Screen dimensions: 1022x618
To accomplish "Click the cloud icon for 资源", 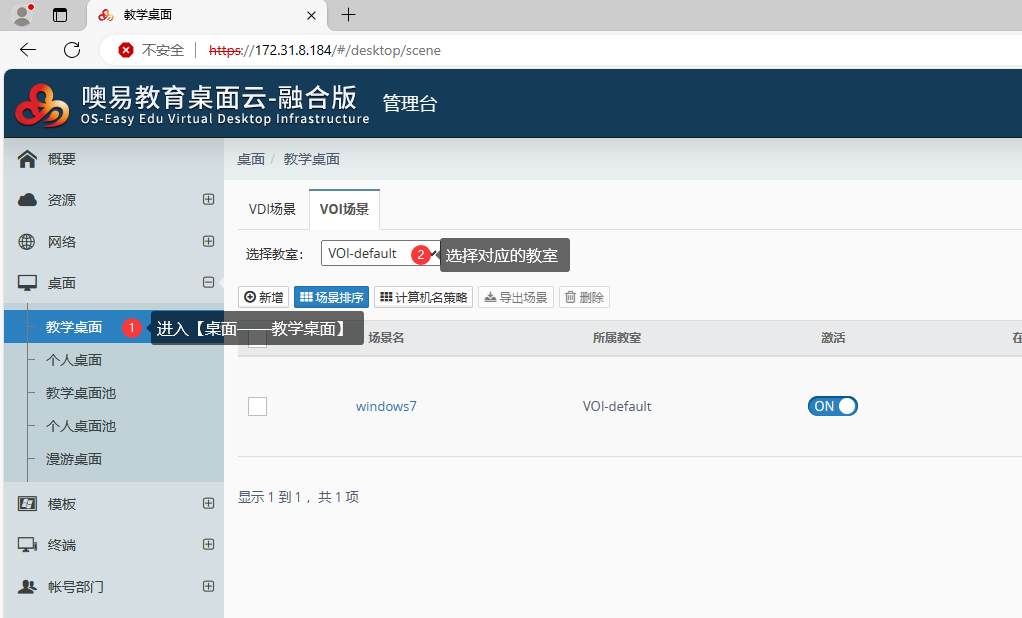I will (x=28, y=200).
